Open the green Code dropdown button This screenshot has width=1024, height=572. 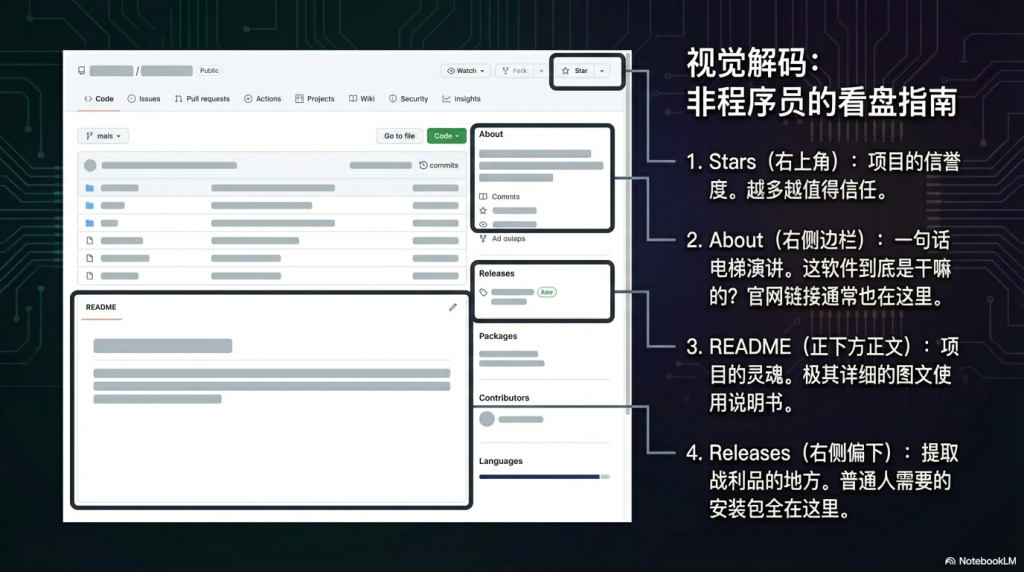click(446, 136)
